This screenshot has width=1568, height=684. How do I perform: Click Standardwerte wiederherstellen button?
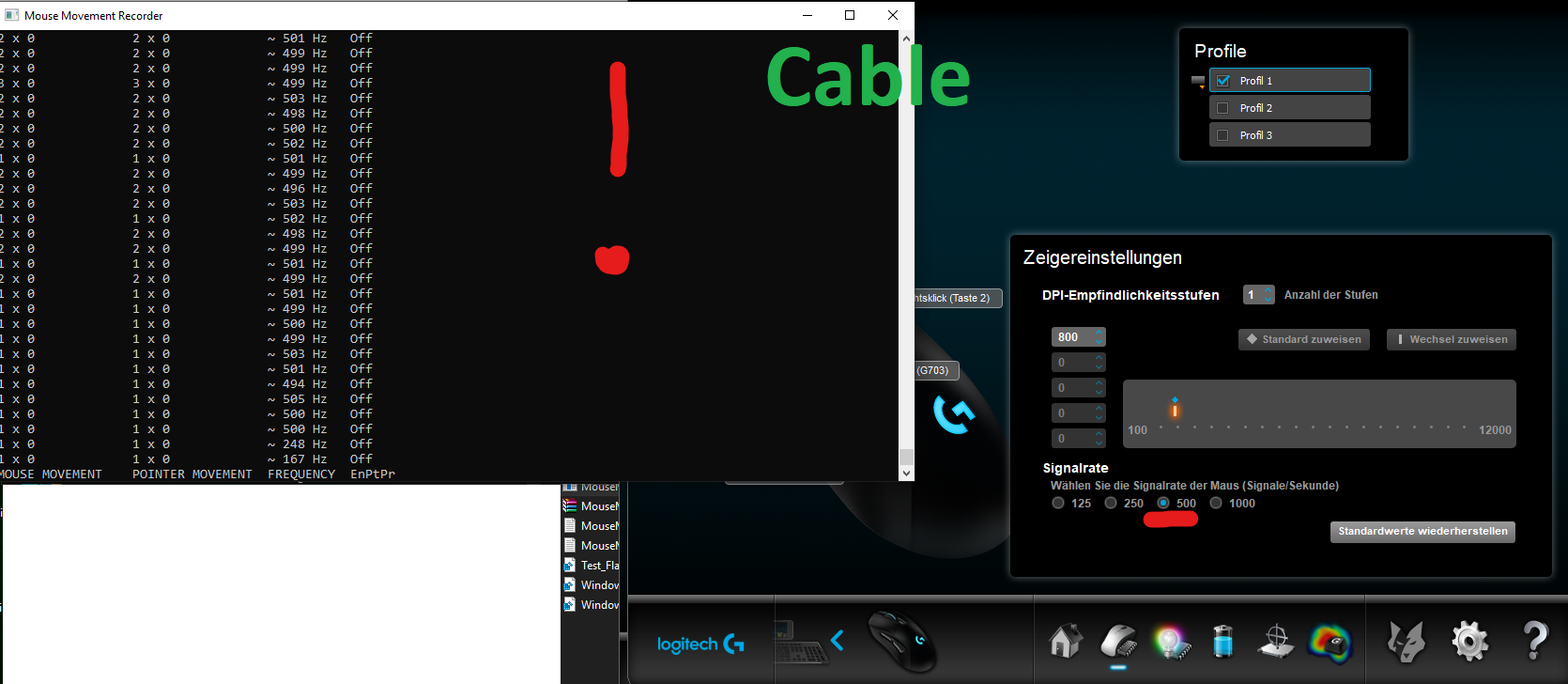[x=1422, y=532]
